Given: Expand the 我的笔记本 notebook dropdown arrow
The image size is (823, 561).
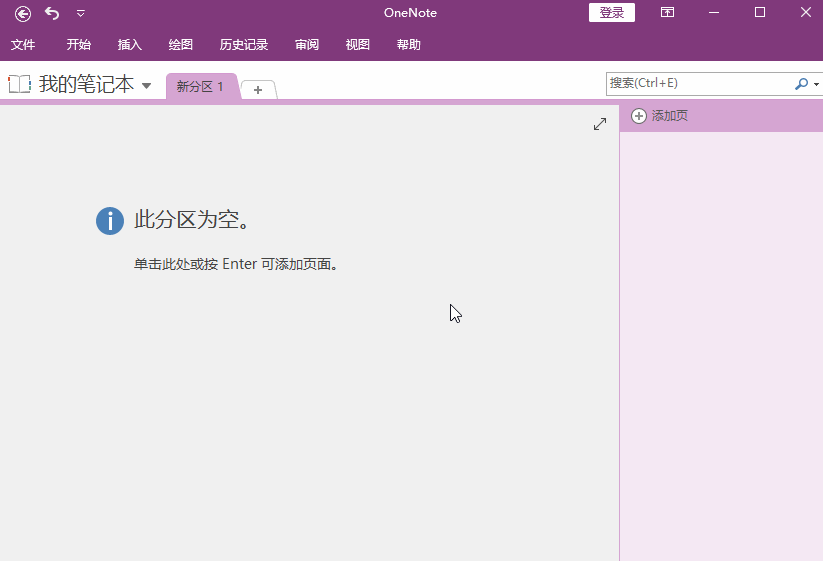Looking at the screenshot, I should (x=146, y=86).
